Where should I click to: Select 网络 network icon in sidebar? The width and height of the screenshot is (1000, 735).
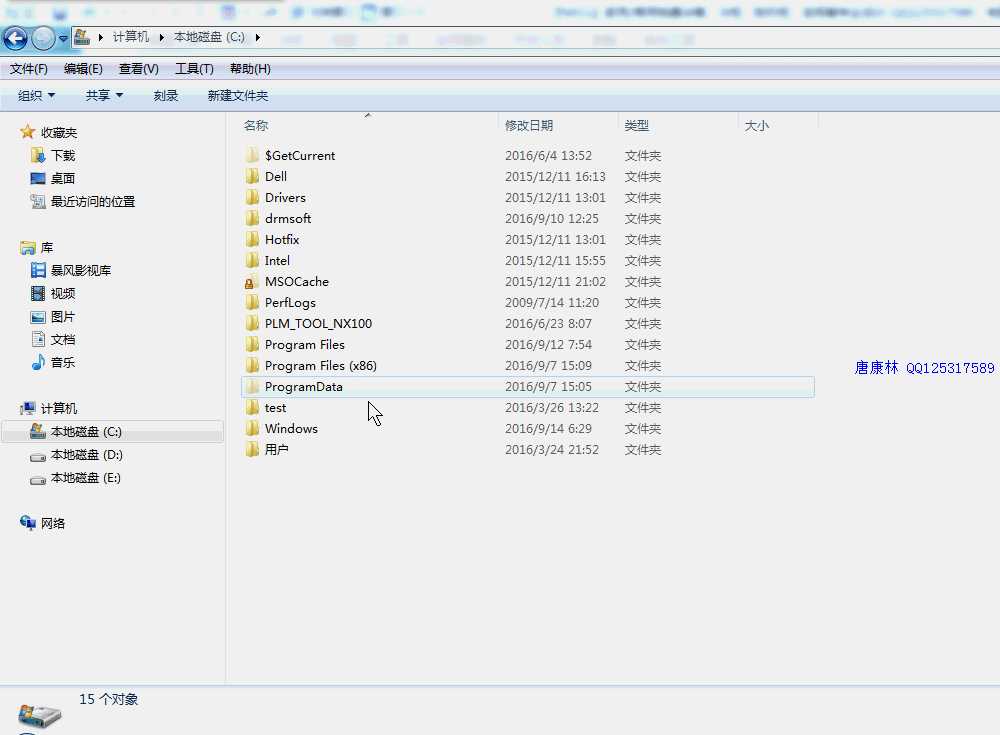pos(27,523)
